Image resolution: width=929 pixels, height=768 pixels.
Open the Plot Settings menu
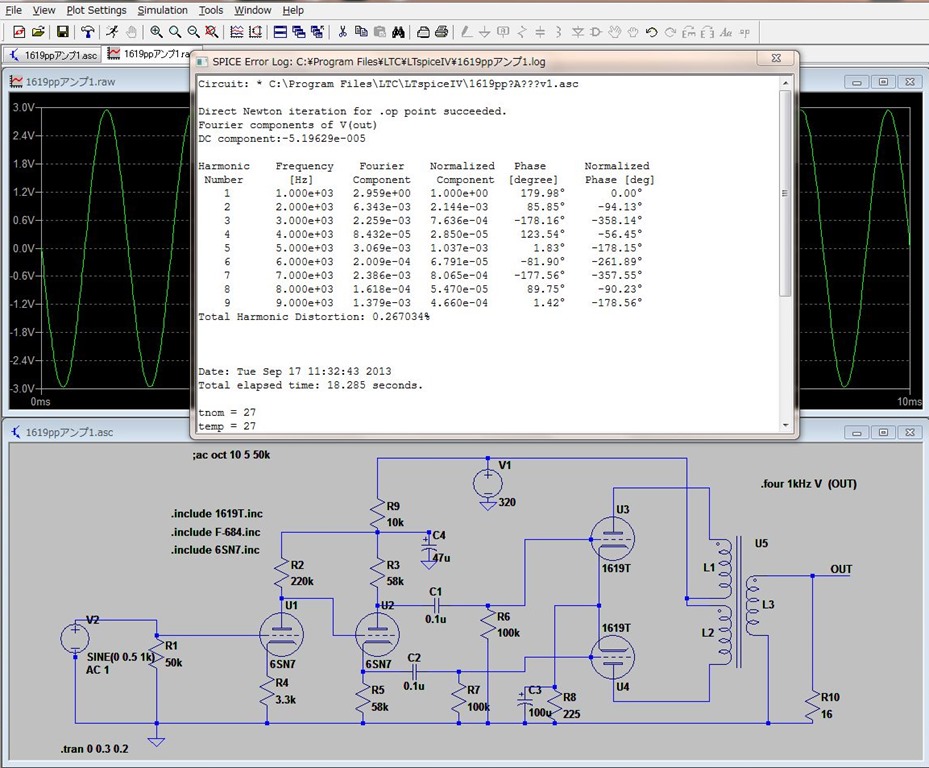tap(96, 10)
